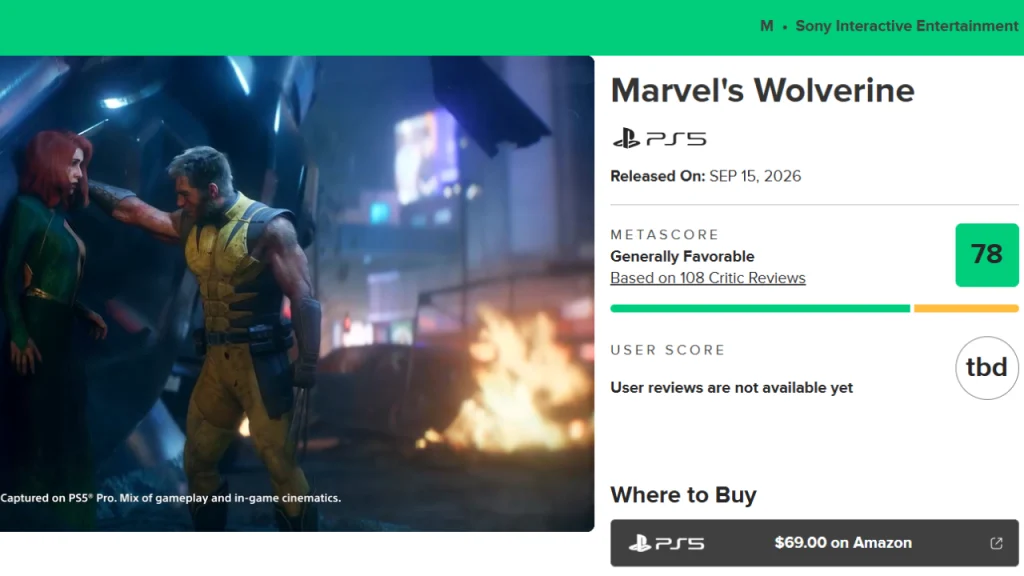Click the Captured on PS5 Pro caption
Image resolution: width=1024 pixels, height=576 pixels.
point(170,498)
